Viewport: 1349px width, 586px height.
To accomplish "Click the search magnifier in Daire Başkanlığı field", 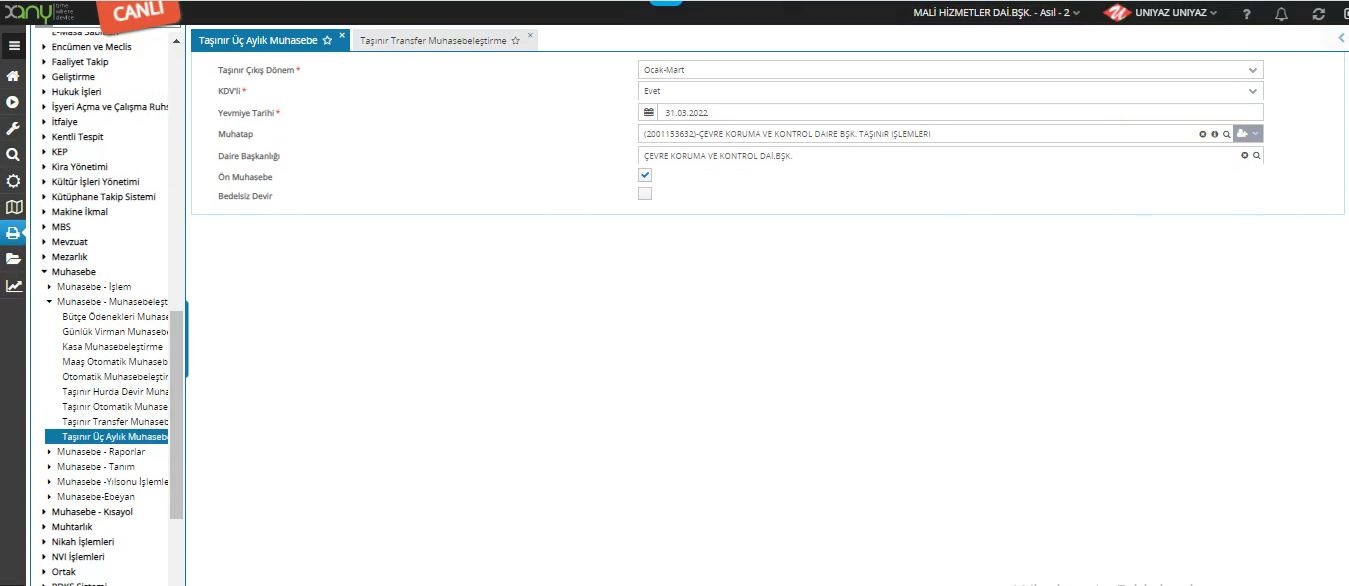I will (x=1256, y=156).
